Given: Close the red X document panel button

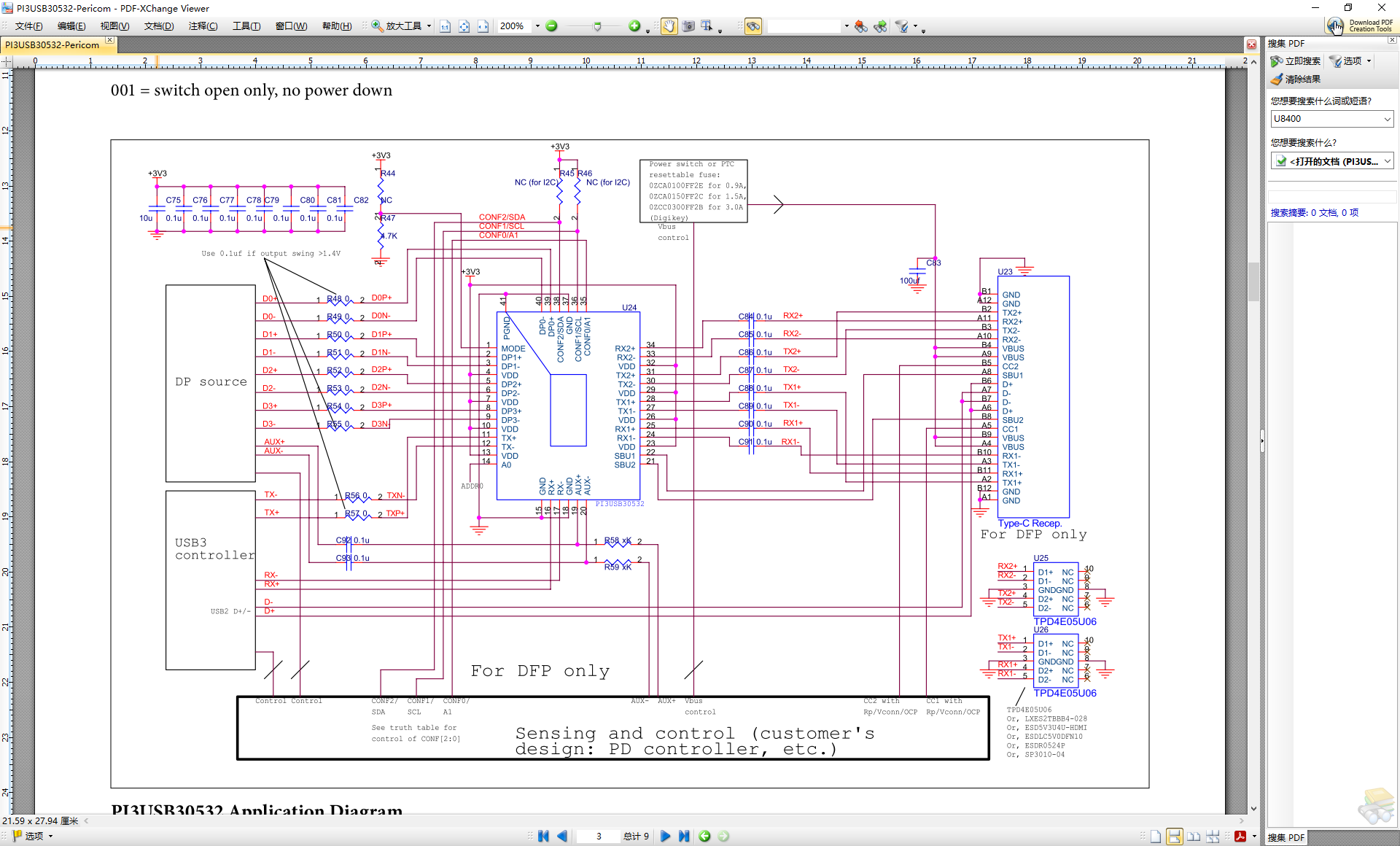Looking at the screenshot, I should (1251, 44).
